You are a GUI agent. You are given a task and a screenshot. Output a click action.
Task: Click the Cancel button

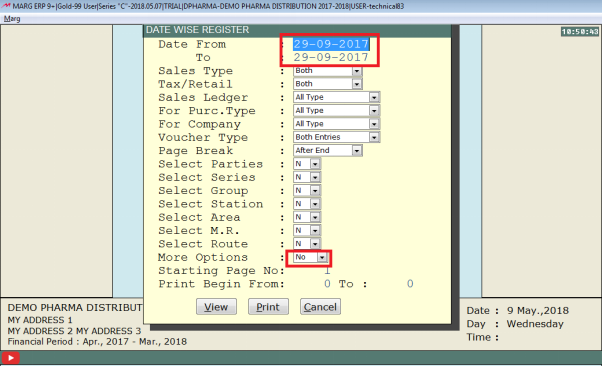click(x=320, y=307)
